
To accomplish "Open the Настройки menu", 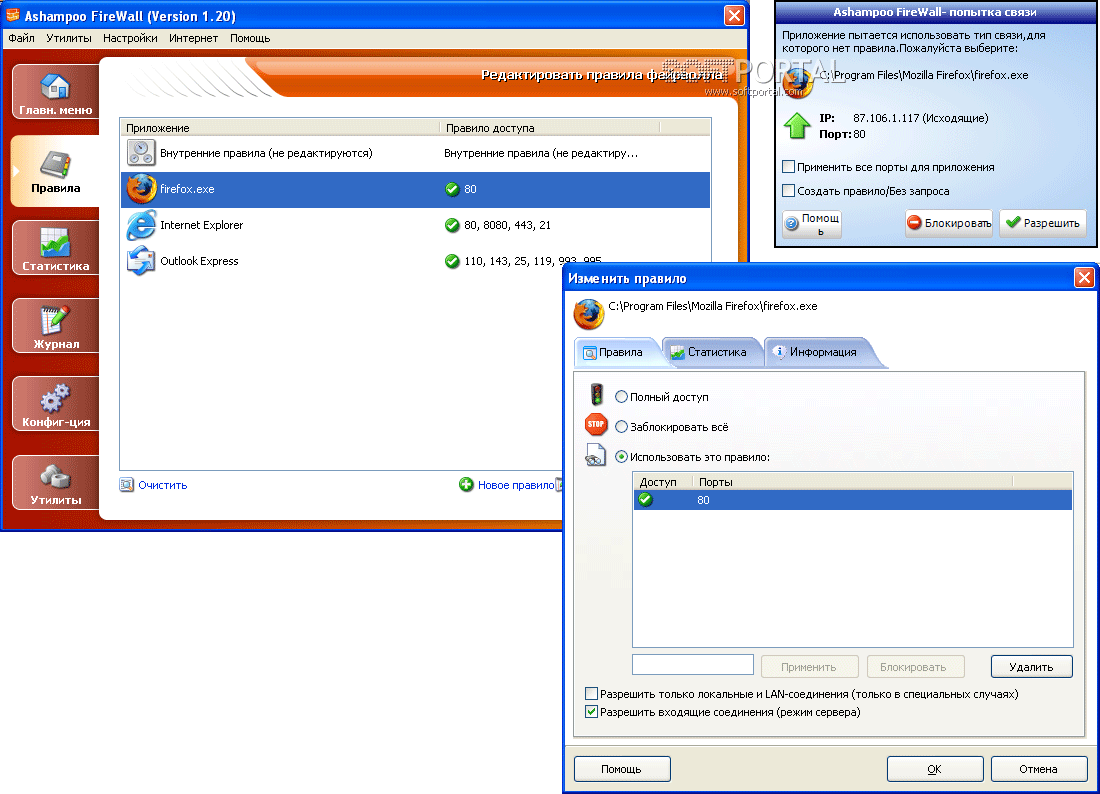I will pyautogui.click(x=130, y=38).
